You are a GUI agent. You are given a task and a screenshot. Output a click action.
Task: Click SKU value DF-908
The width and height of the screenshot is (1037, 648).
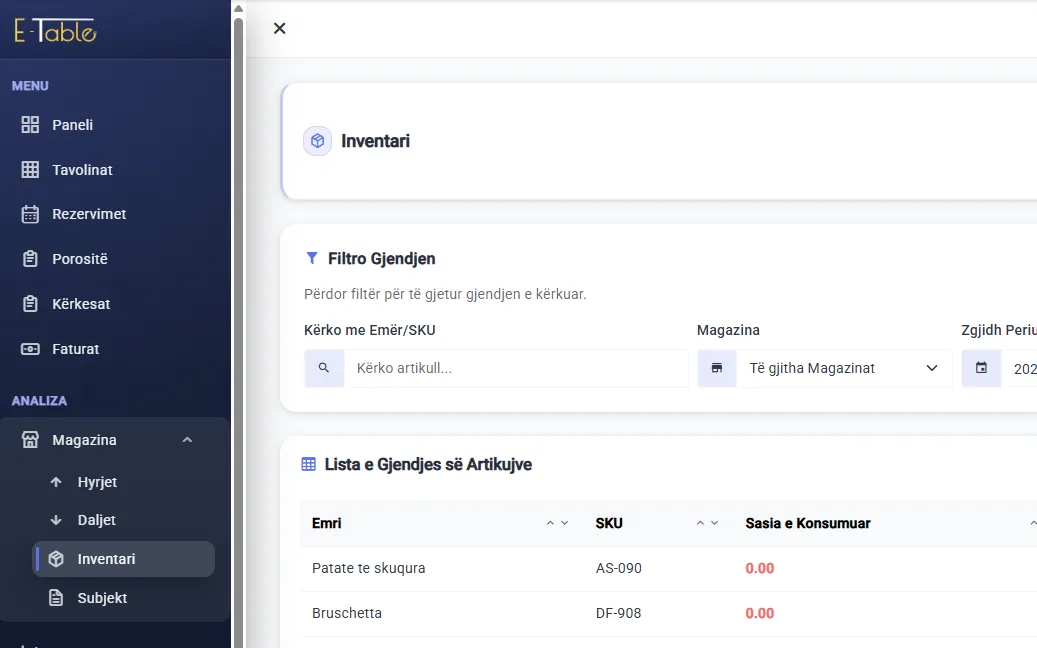[x=618, y=613]
